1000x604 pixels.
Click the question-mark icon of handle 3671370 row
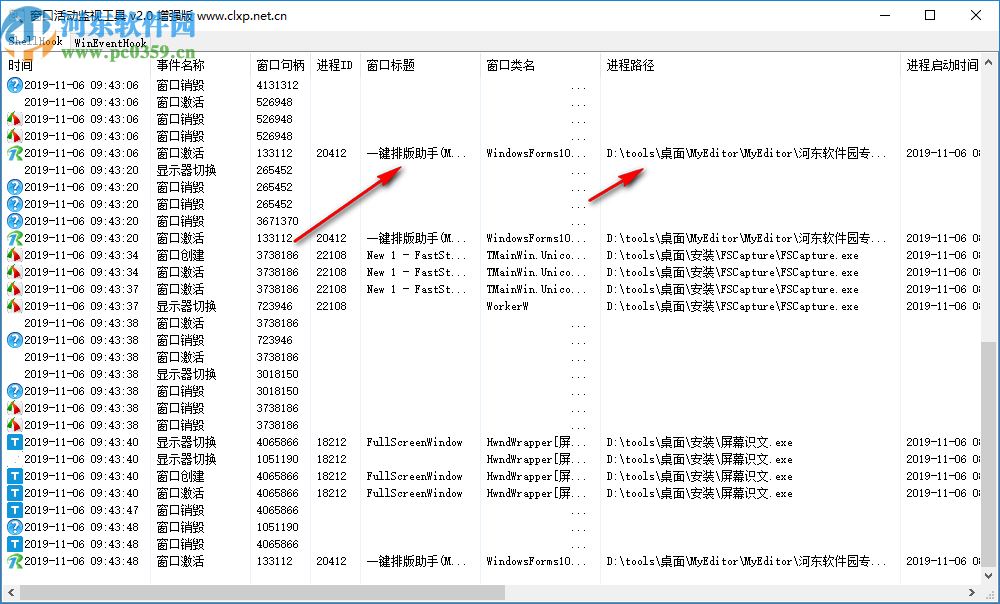(x=14, y=221)
